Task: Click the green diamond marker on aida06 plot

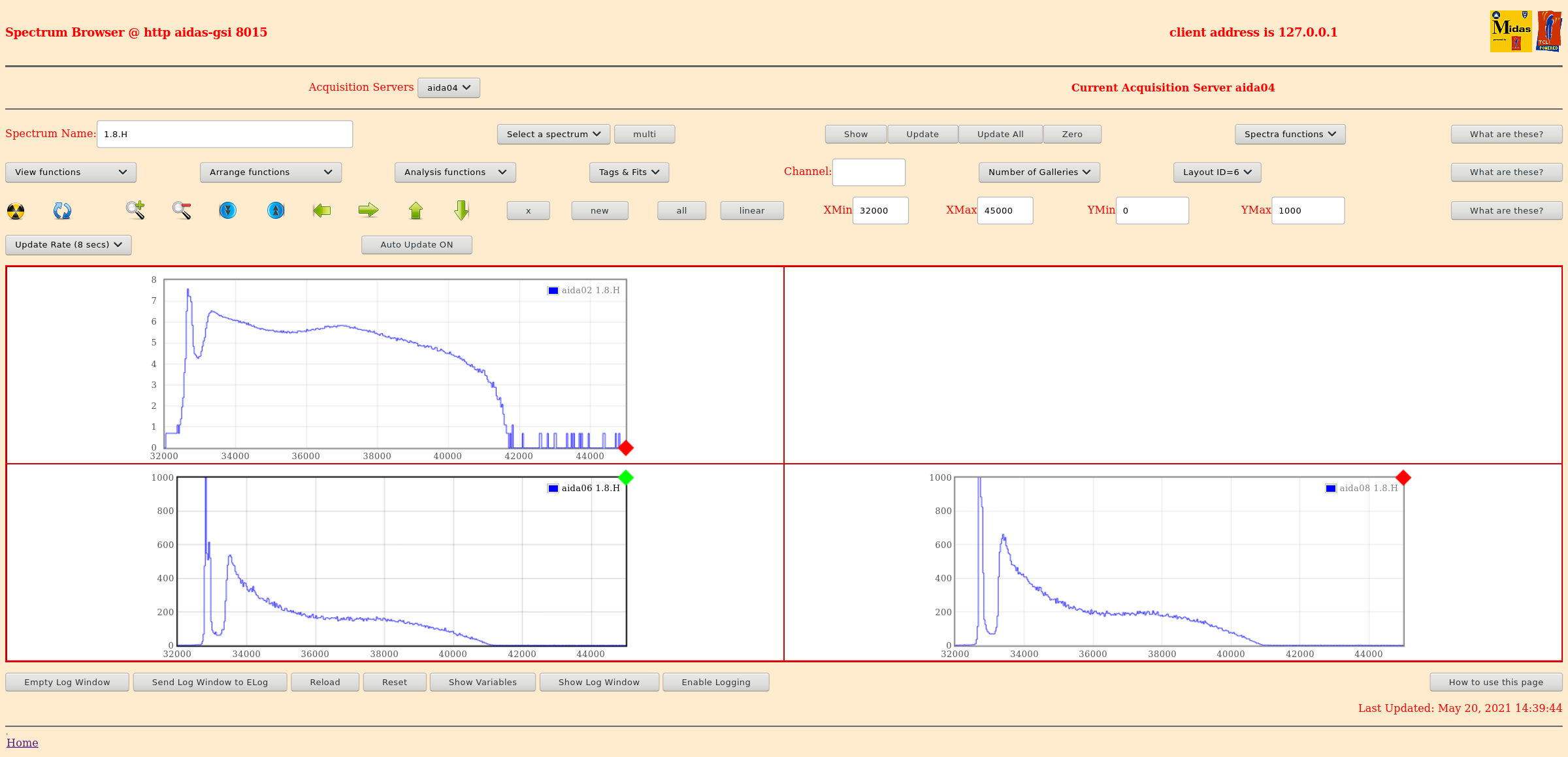Action: (626, 478)
